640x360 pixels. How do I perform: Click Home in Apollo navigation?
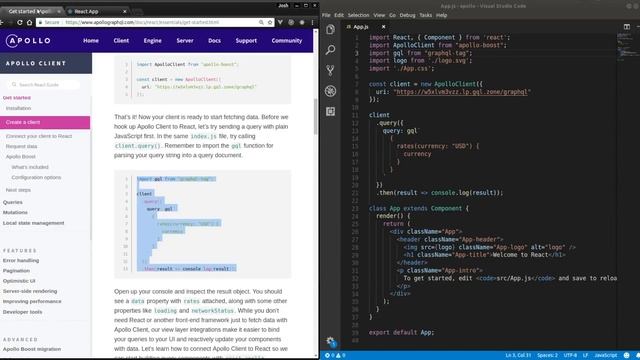coord(91,40)
